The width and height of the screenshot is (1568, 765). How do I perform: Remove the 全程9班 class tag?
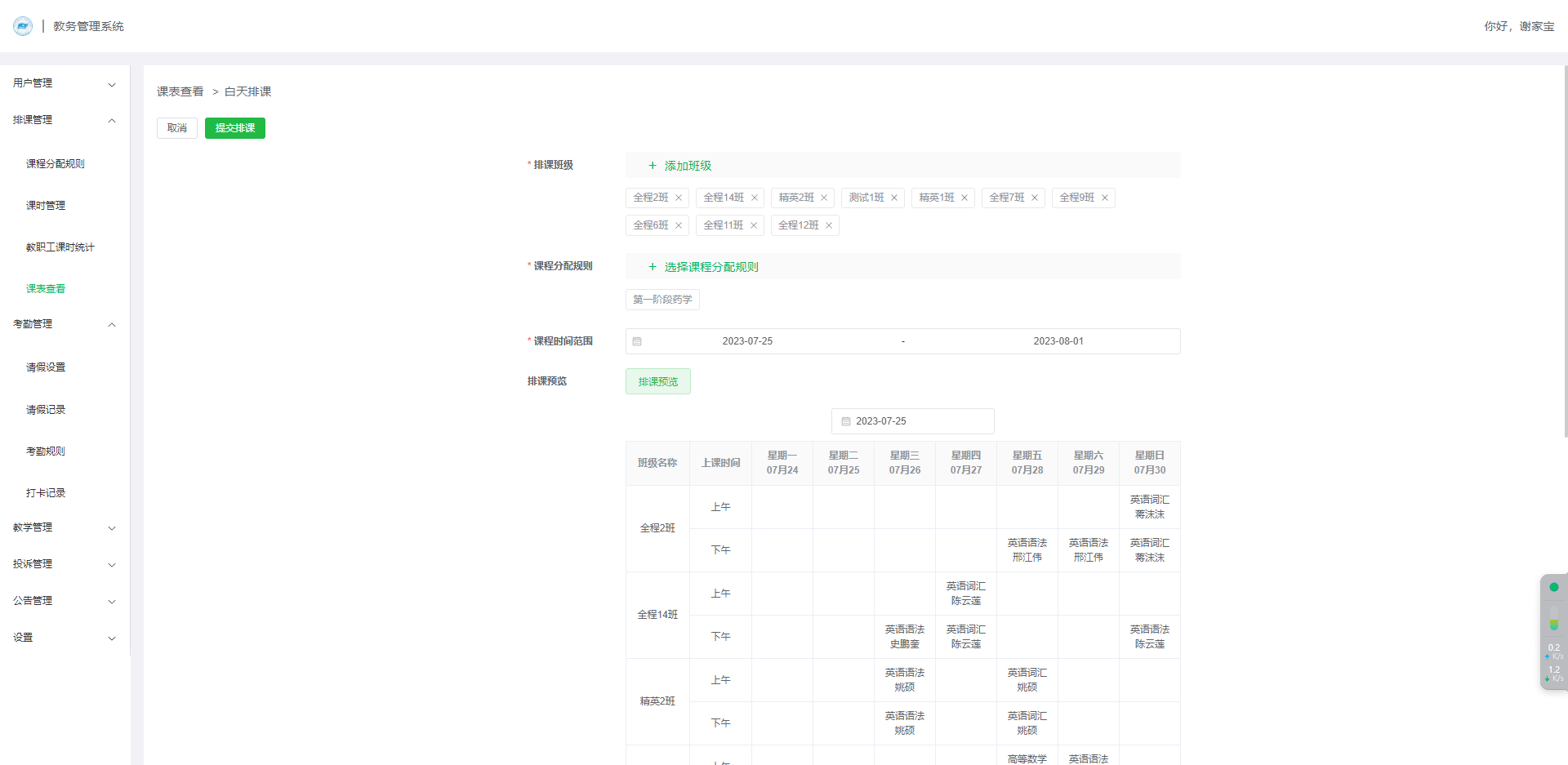(x=1105, y=198)
